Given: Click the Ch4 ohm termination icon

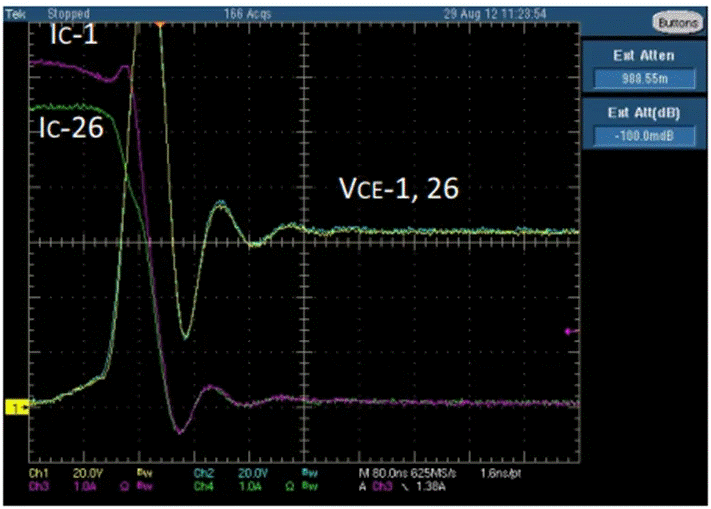Looking at the screenshot, I should pyautogui.click(x=290, y=486).
